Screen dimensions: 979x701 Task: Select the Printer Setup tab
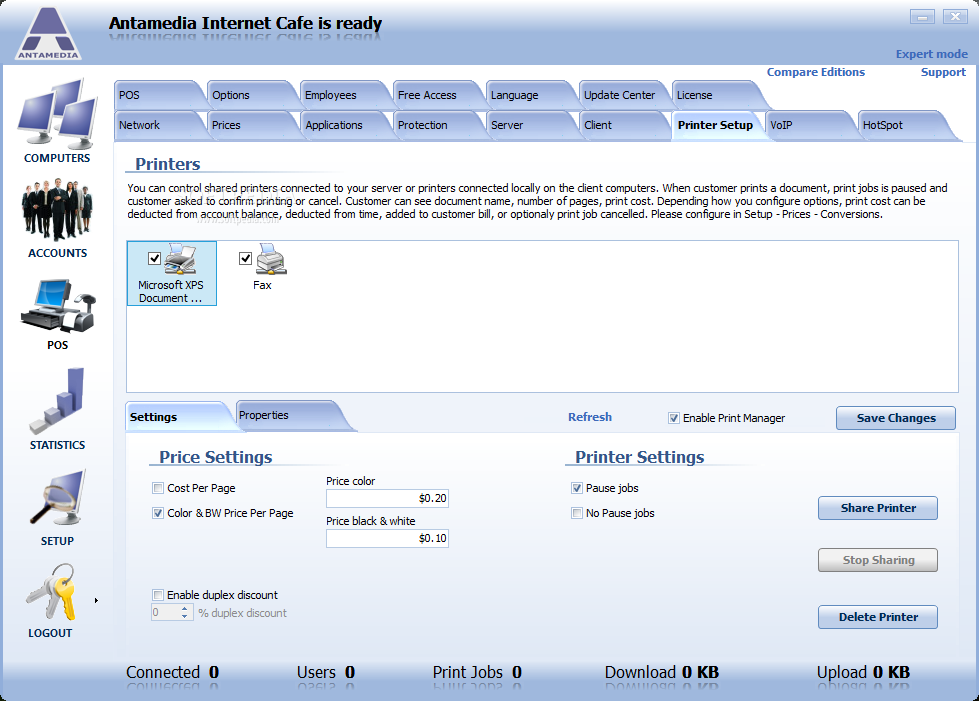pos(716,125)
